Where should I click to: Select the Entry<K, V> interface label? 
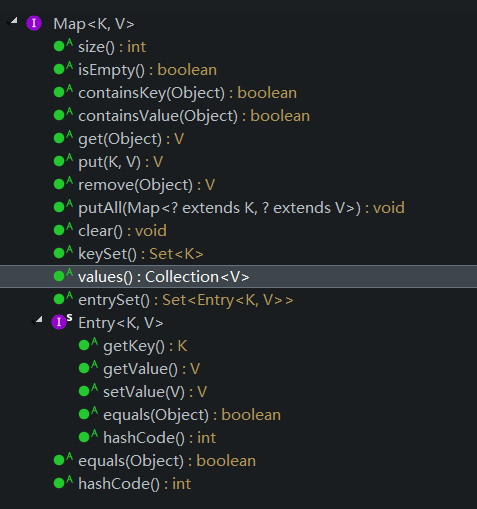(x=121, y=323)
